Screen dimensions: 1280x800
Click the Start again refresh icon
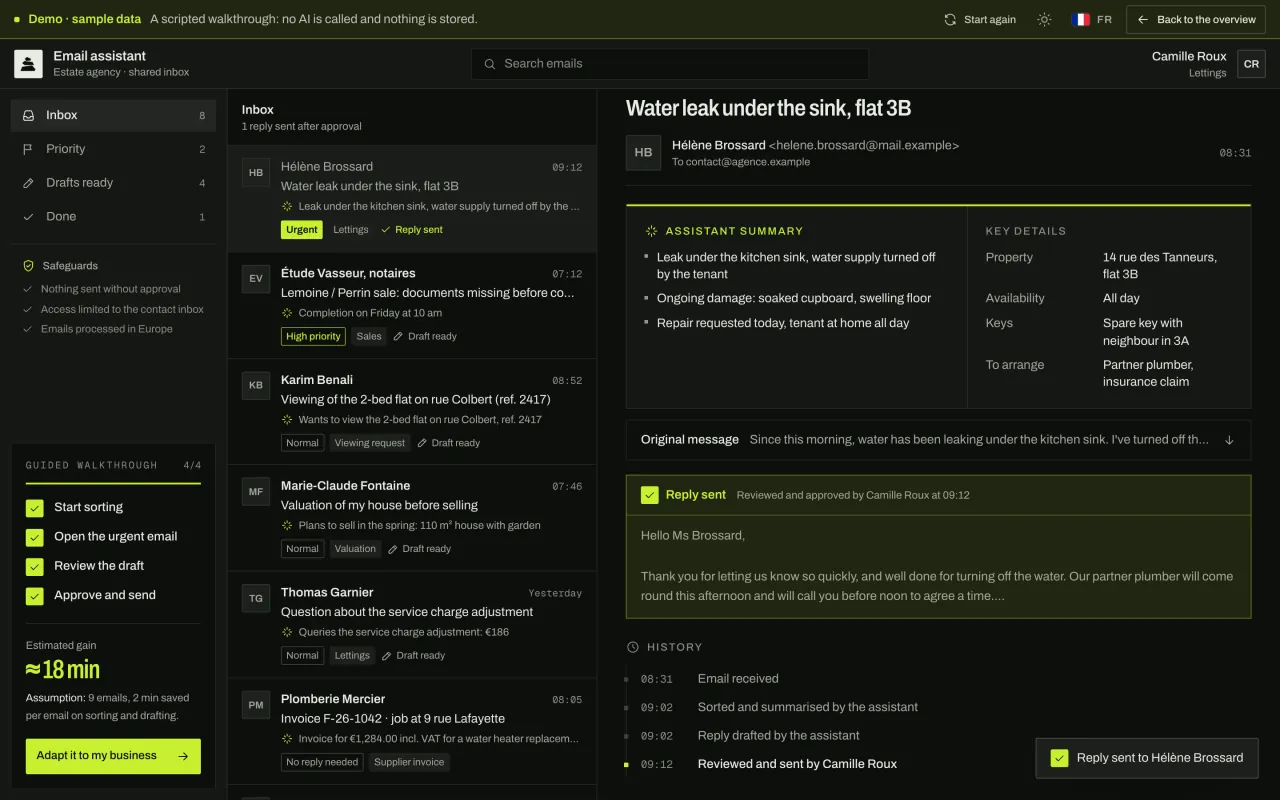tap(950, 19)
